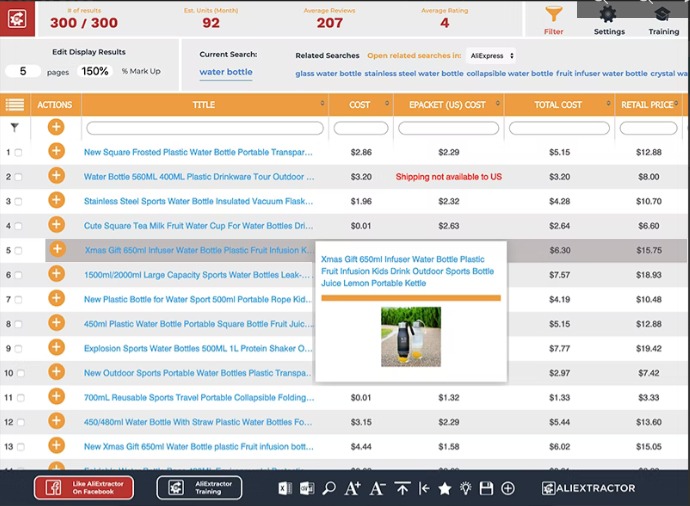
Task: Click current search 'water bottle' link
Action: coord(226,72)
